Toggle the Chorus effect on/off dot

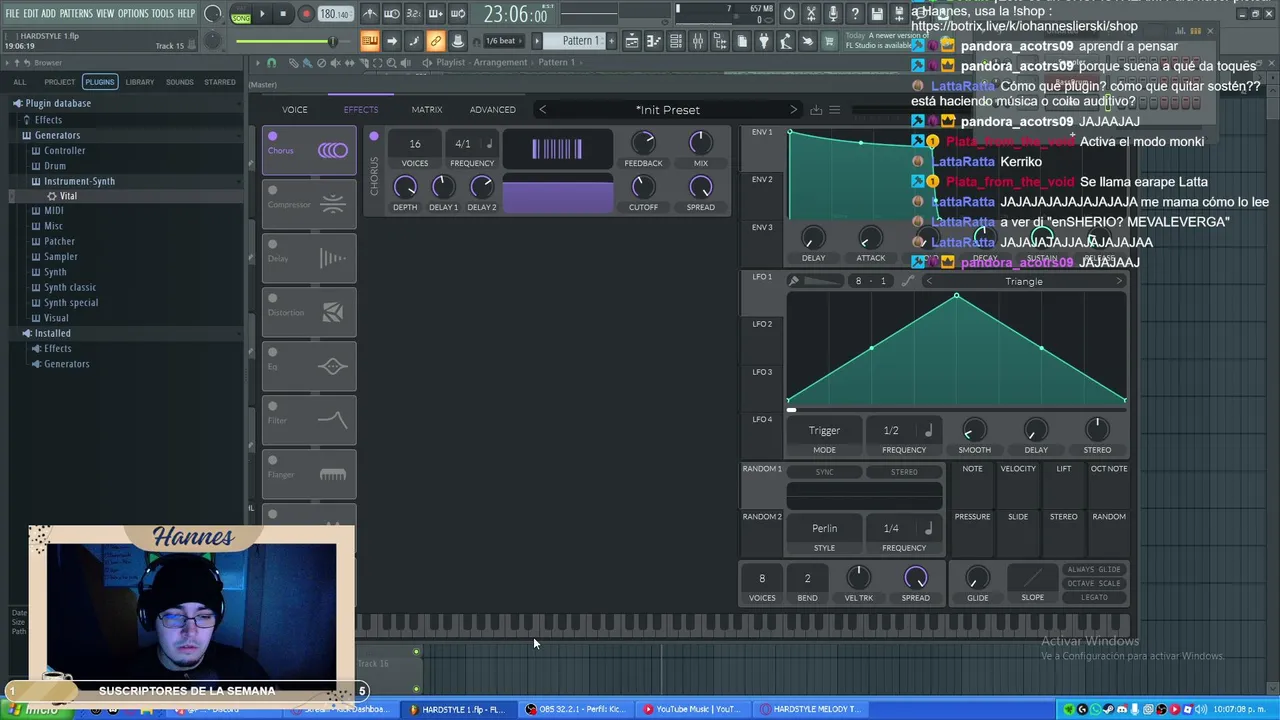point(272,136)
